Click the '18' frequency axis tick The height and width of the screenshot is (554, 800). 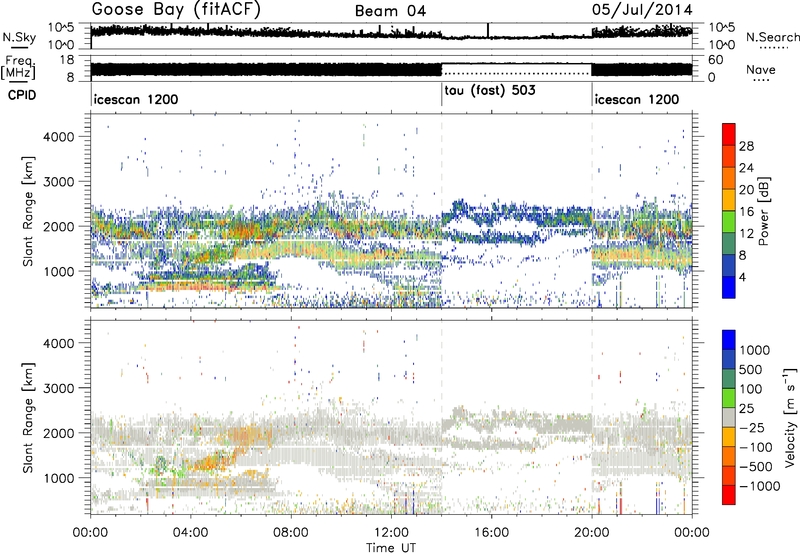click(x=67, y=60)
